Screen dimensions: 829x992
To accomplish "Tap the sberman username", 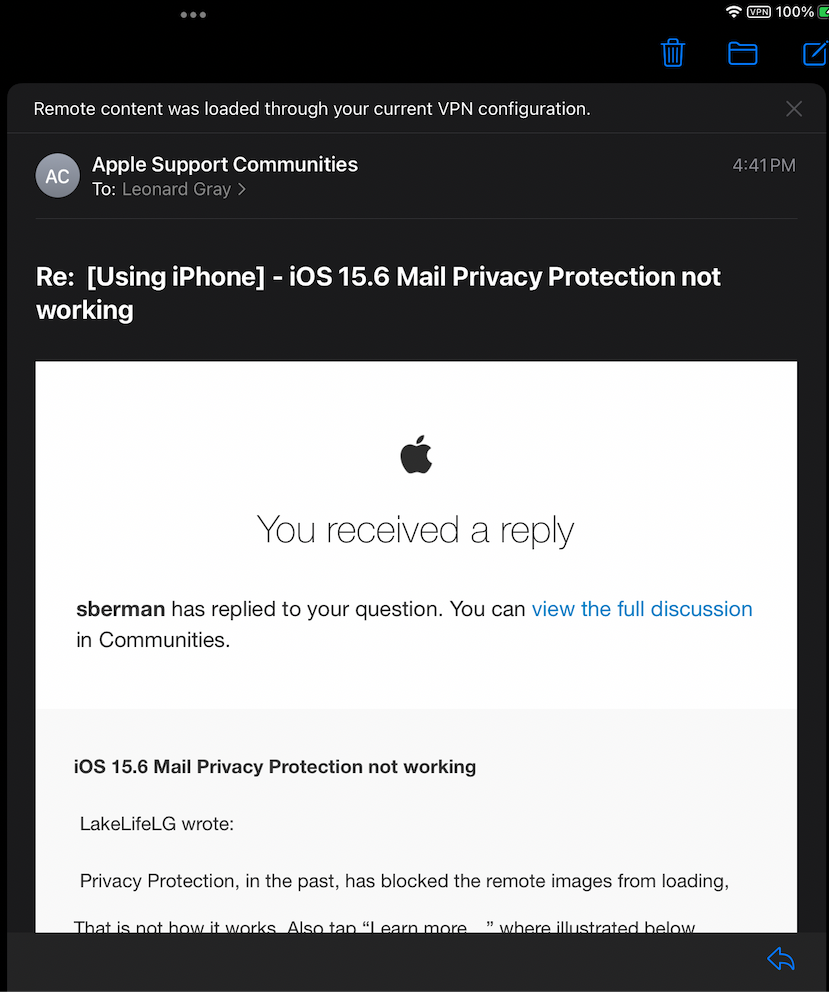I will coord(120,609).
